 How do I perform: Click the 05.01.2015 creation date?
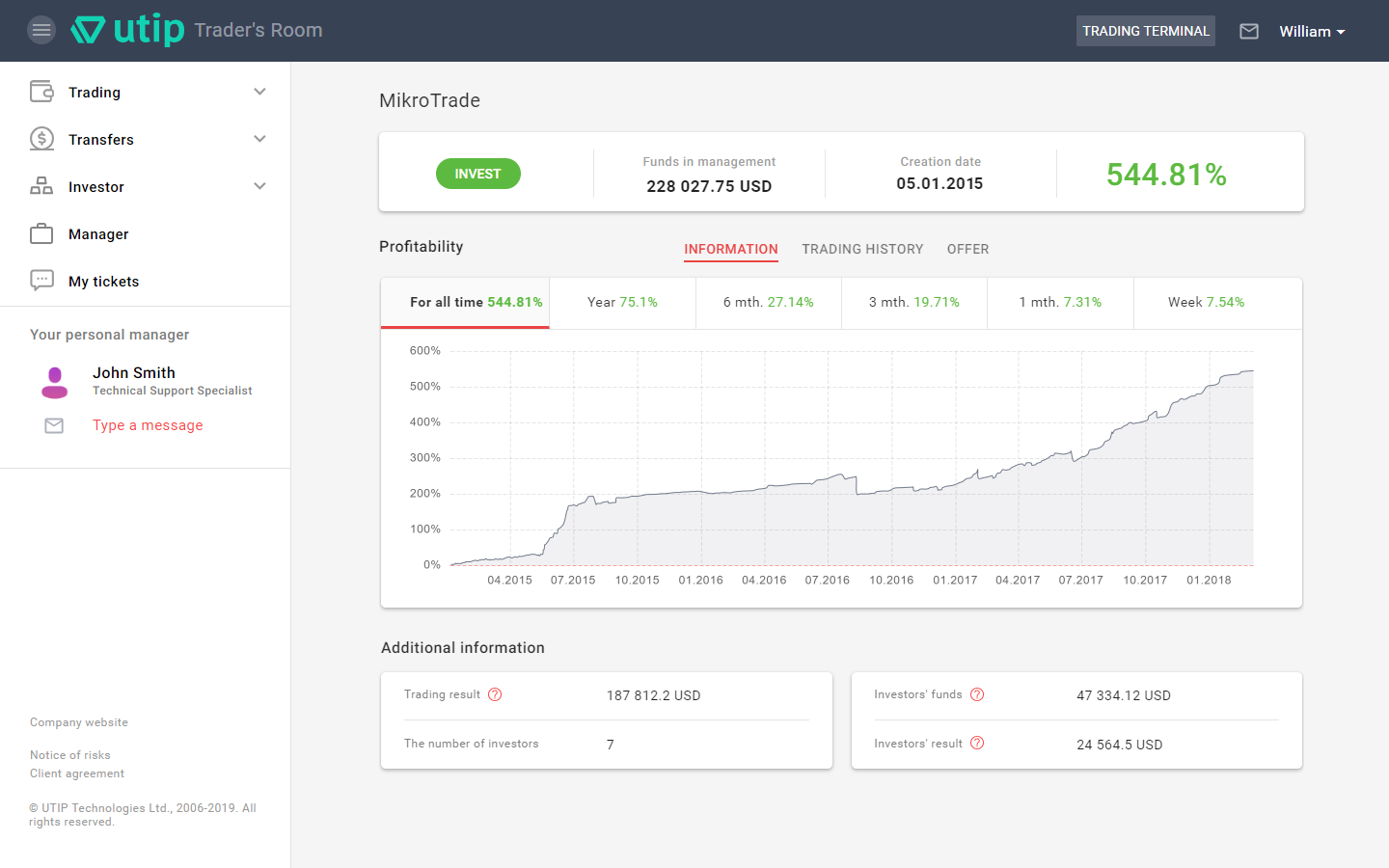[x=940, y=183]
